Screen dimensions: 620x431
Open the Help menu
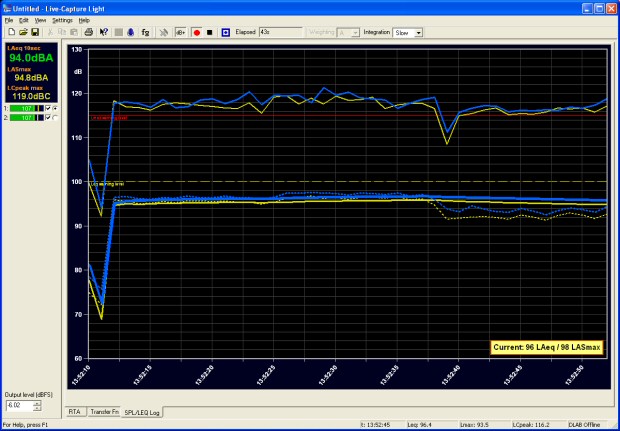tap(84, 20)
